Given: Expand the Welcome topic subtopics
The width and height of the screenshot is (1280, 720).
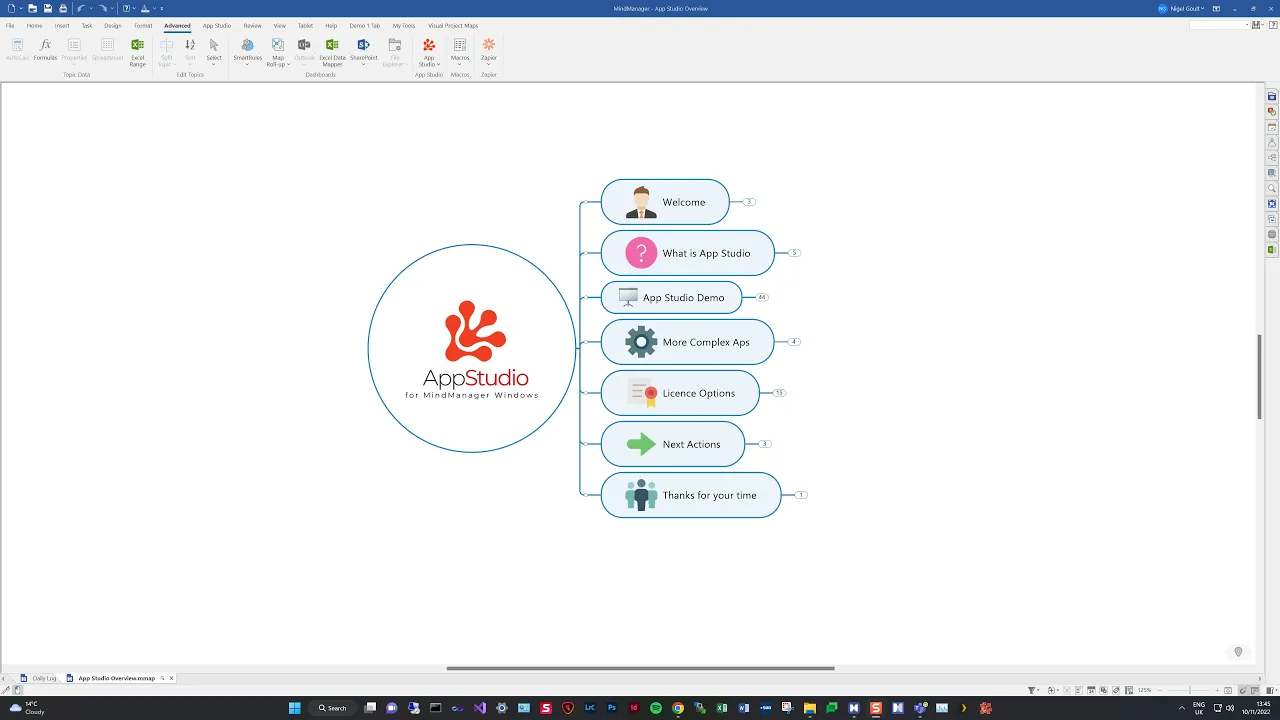Looking at the screenshot, I should point(748,202).
